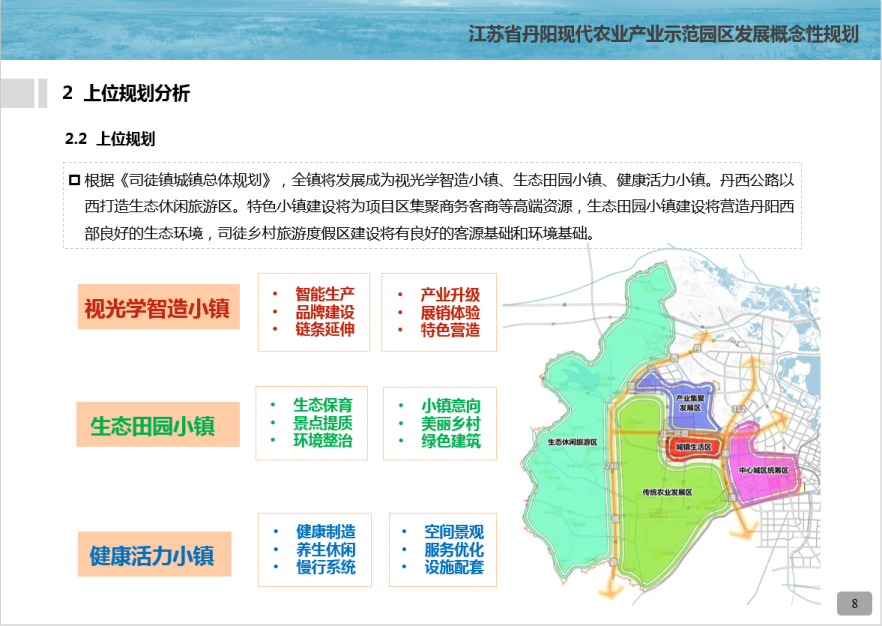882x626 pixels.
Task: Click the green text 绿色建筑
Action: coord(451,441)
